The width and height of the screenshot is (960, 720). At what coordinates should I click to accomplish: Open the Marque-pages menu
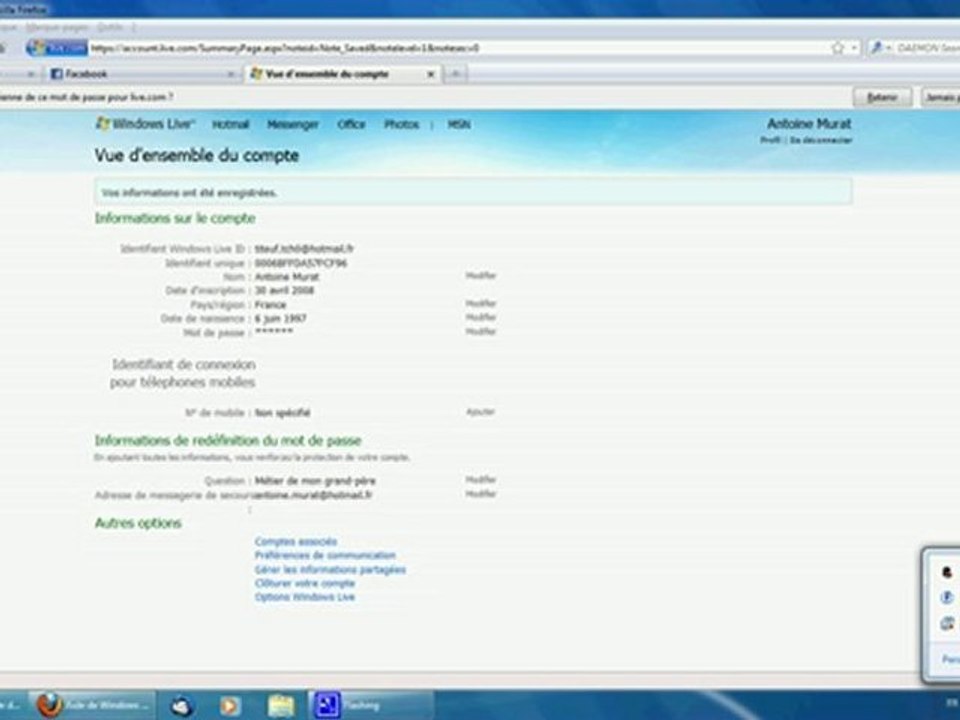coord(58,28)
